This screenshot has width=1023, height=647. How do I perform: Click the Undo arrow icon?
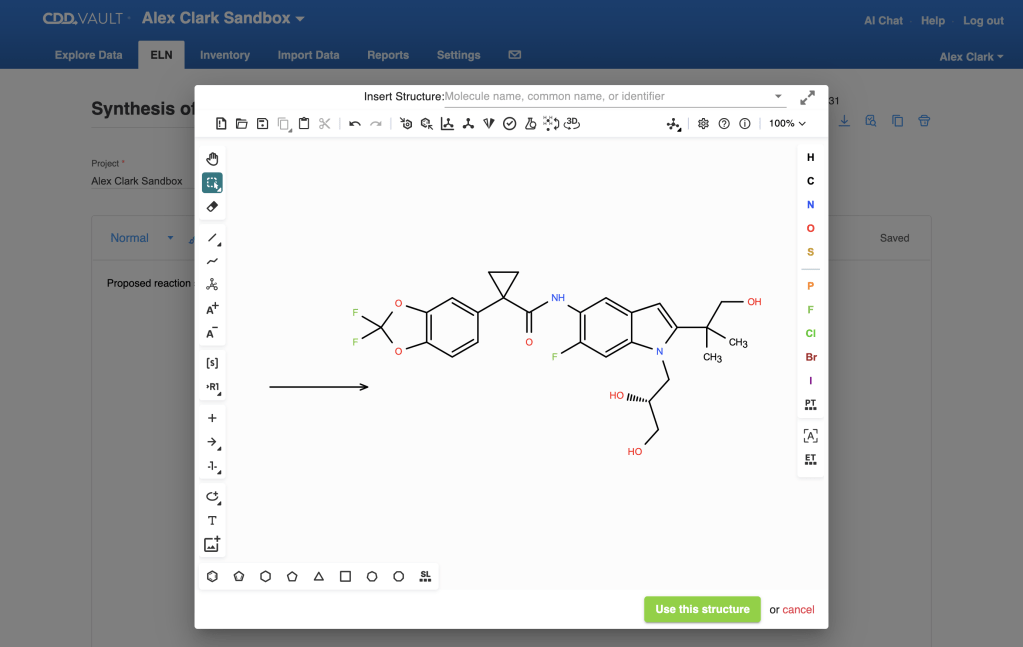(355, 124)
